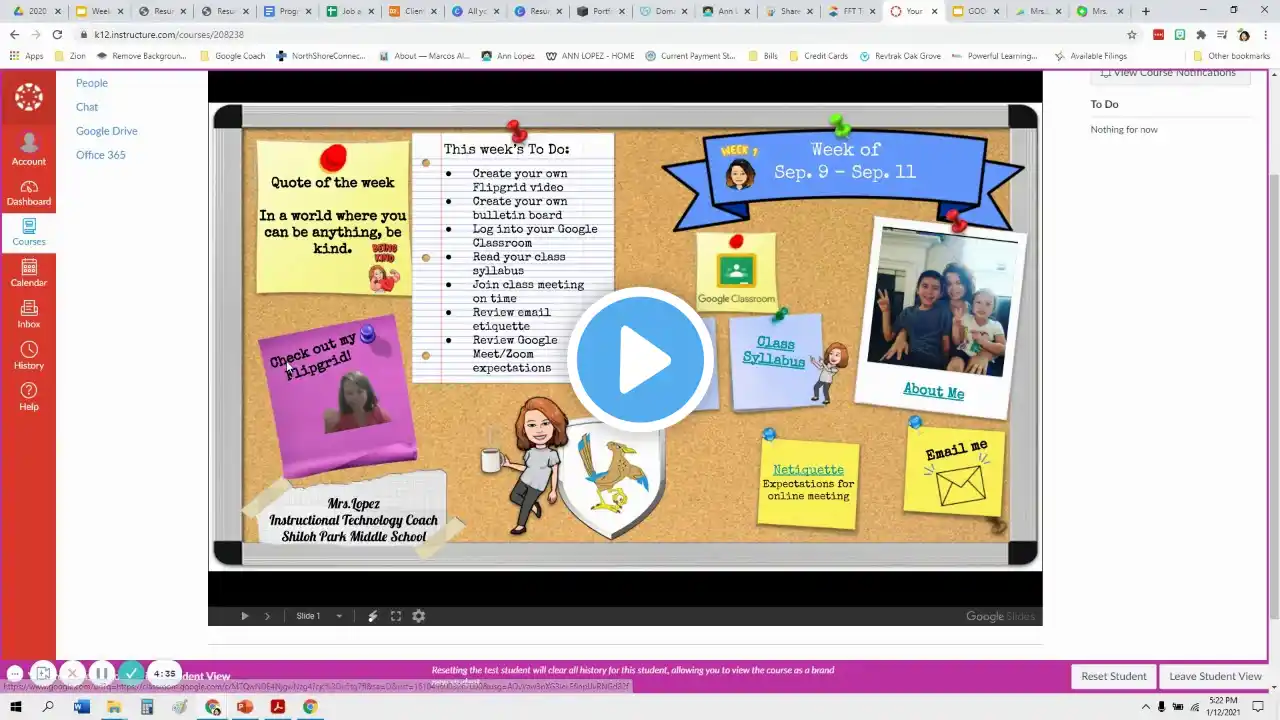Expand recorder more options dots
The image size is (1280, 720).
pos(14,674)
